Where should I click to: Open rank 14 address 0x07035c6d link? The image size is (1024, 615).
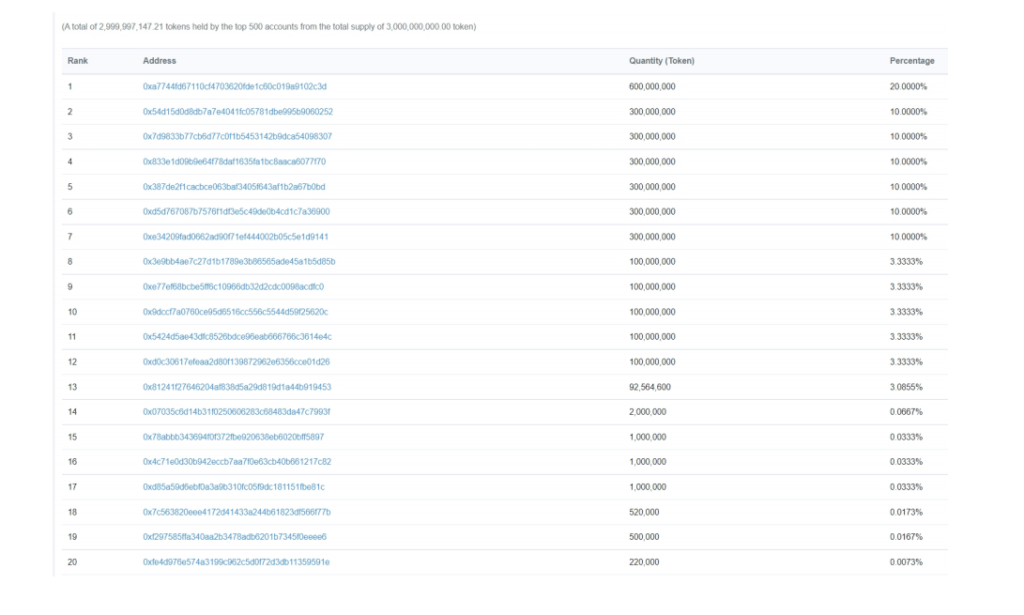[236, 412]
